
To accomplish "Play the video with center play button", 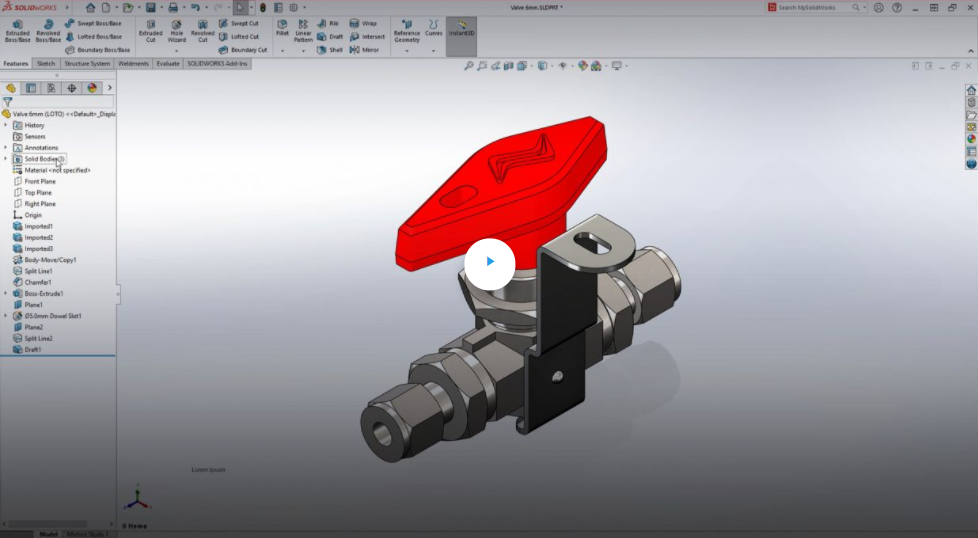I will [x=489, y=262].
